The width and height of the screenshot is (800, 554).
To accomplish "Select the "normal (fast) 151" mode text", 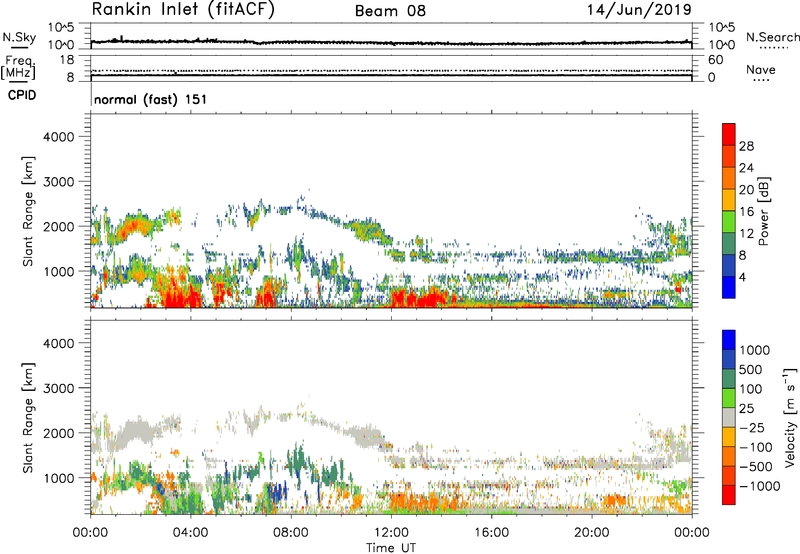I will 151,99.
